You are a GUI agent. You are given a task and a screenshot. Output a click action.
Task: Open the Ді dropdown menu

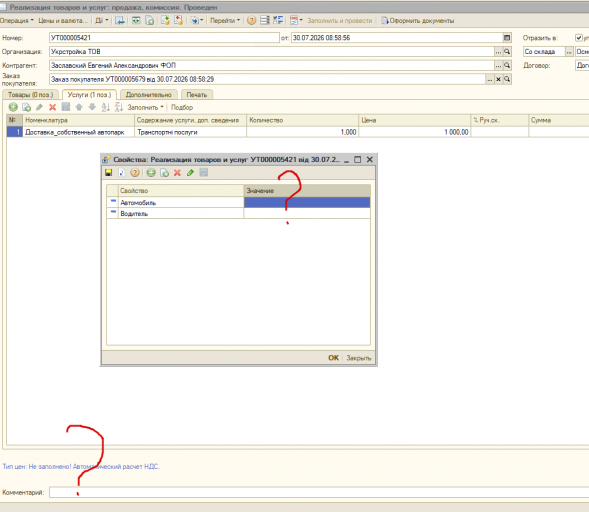coord(102,21)
